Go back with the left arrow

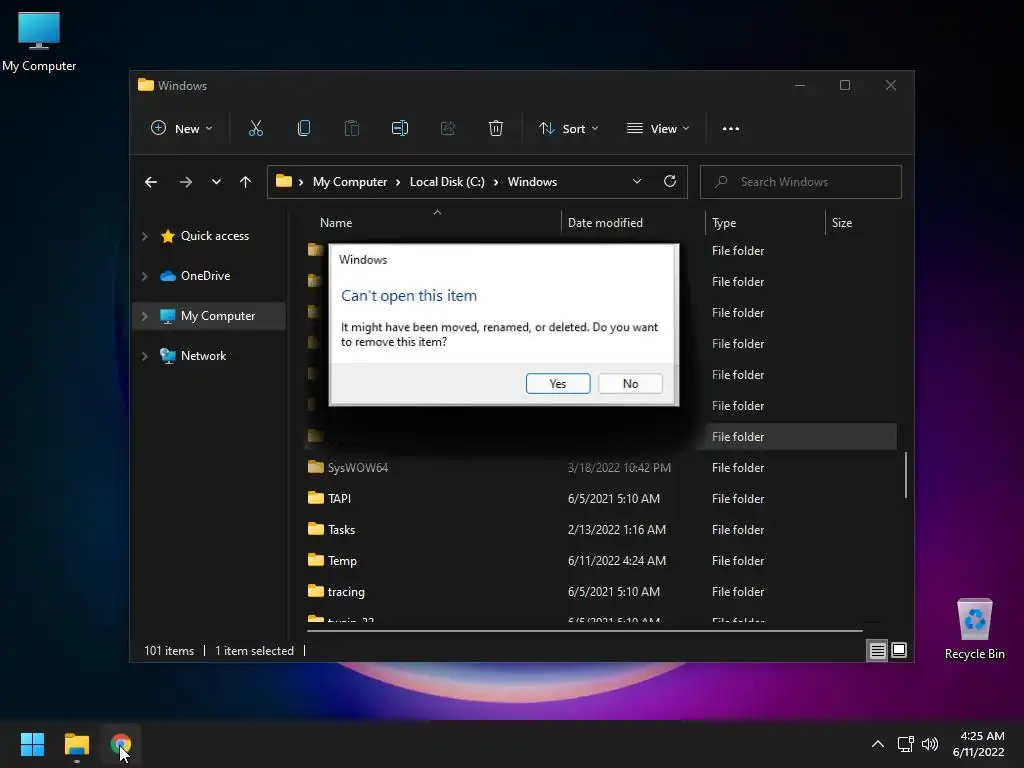point(151,182)
